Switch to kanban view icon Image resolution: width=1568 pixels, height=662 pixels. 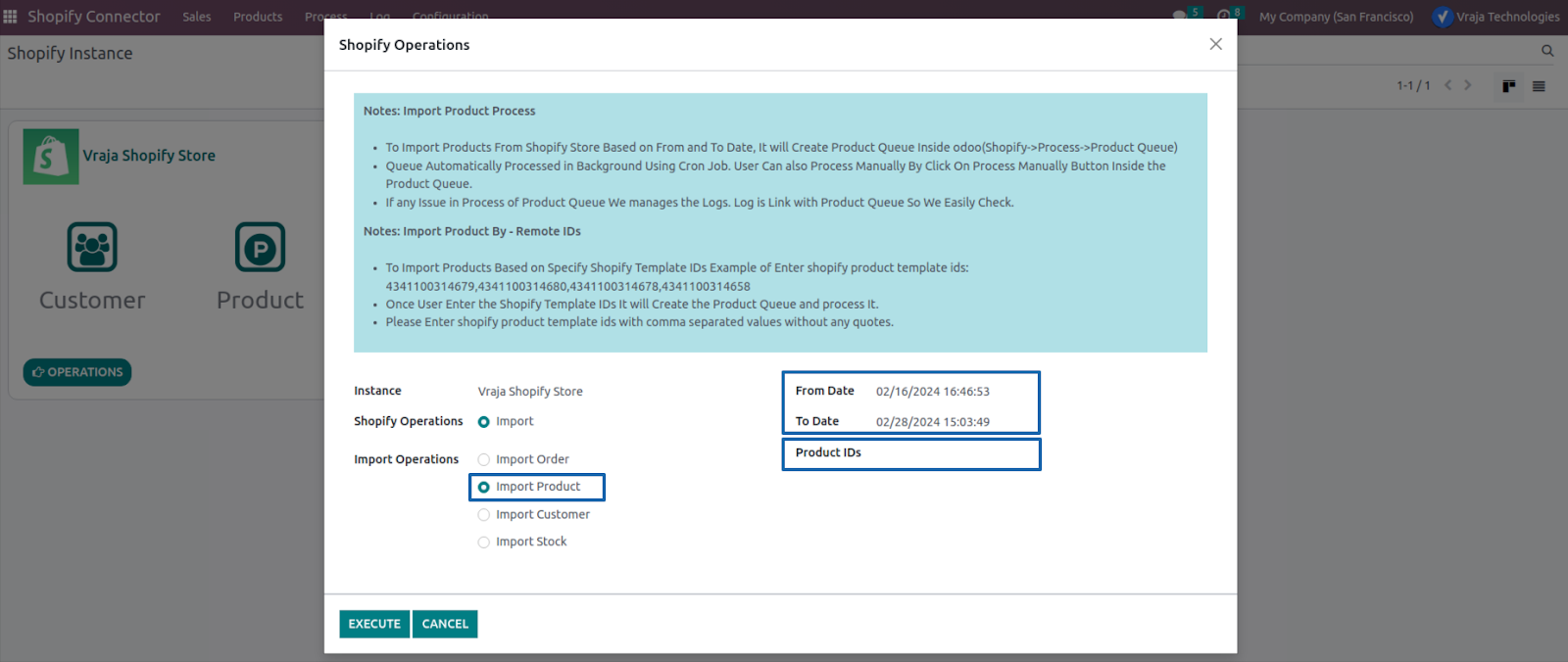point(1509,86)
